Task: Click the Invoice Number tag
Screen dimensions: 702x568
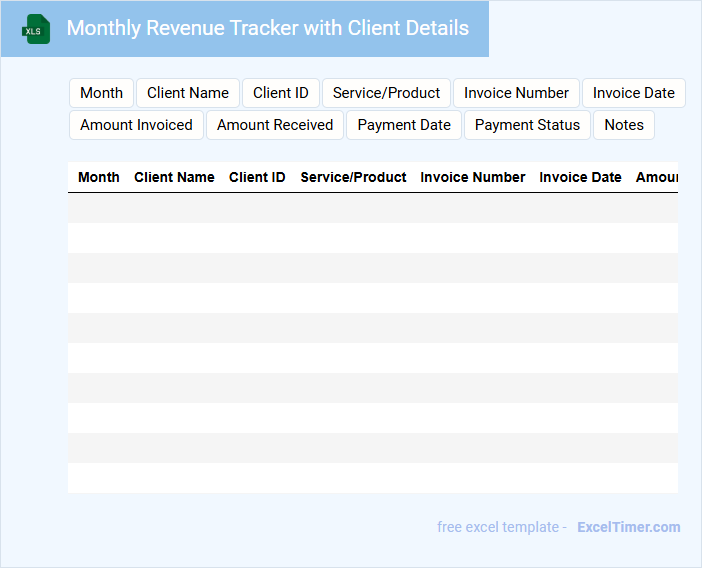Action: point(516,93)
